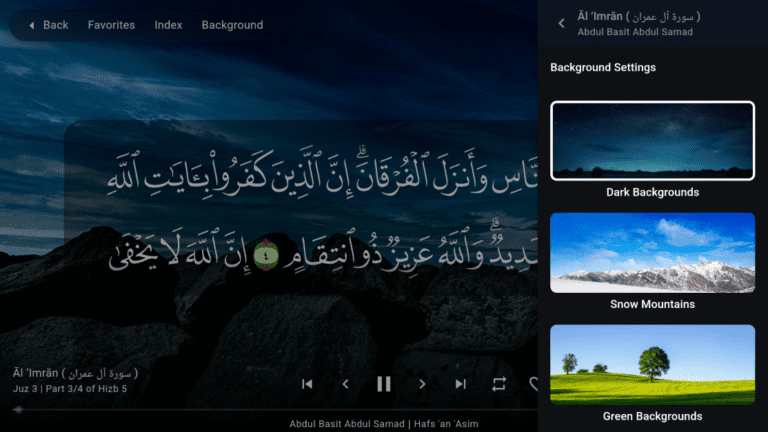Click the bottom-left Āl 'Imrān surah title
The height and width of the screenshot is (432, 768).
click(x=75, y=374)
